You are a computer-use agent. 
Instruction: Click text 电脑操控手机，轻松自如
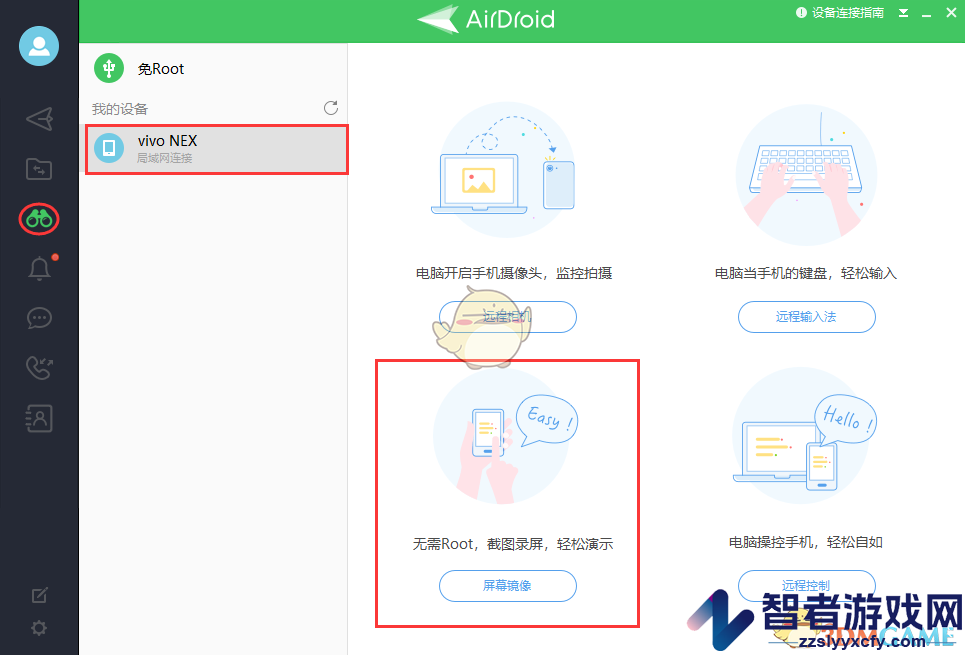coord(806,542)
